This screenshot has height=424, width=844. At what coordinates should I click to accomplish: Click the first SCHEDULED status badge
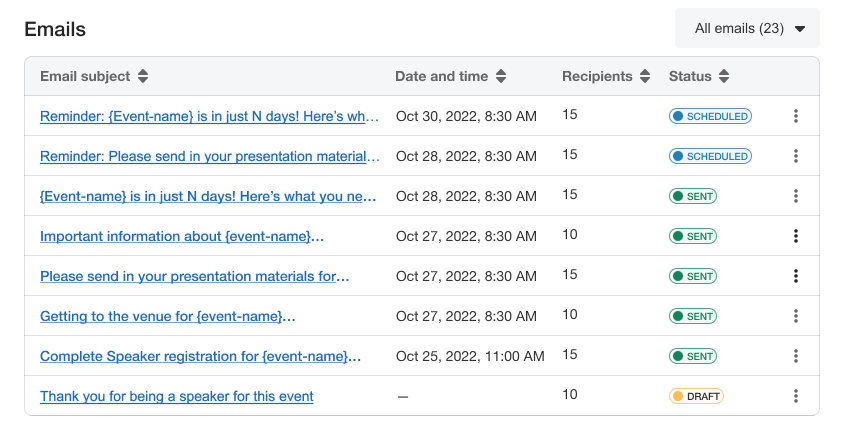point(710,116)
